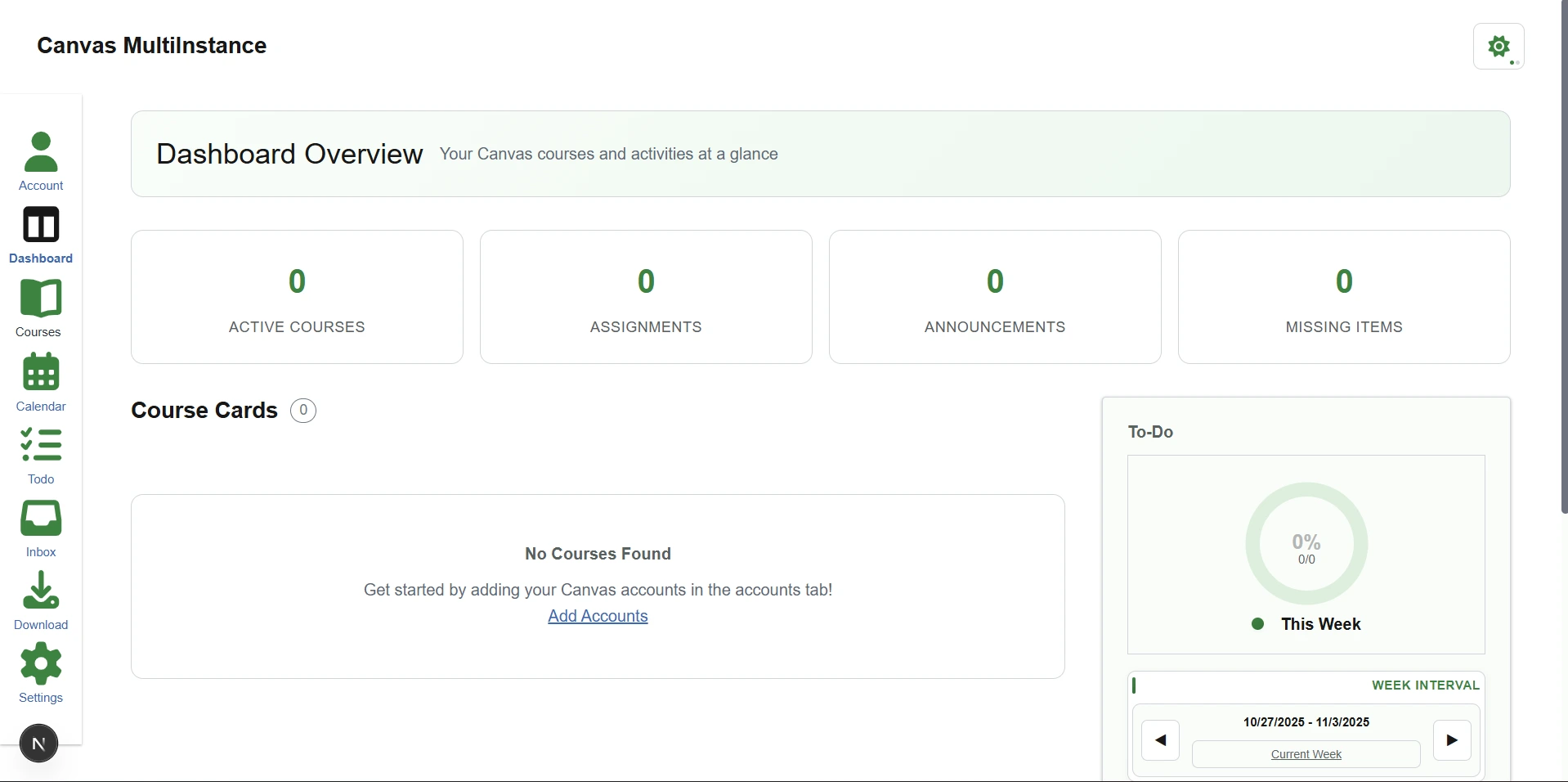Click the This Week legend label
The width and height of the screenshot is (1568, 782).
tap(1320, 624)
